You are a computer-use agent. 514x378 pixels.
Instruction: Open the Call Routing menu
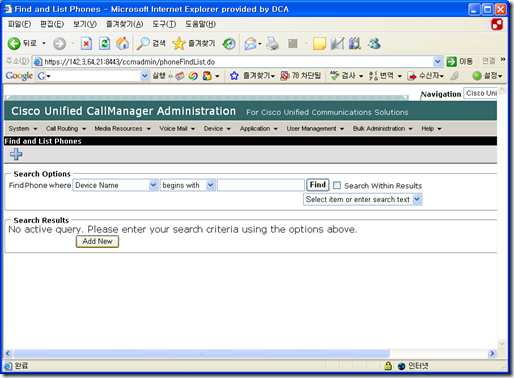pyautogui.click(x=66, y=129)
